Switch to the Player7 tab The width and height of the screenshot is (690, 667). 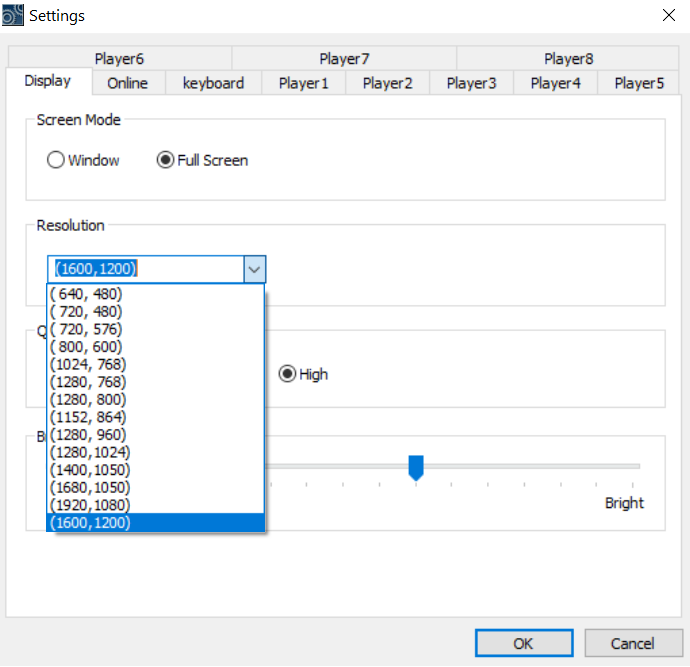(344, 59)
